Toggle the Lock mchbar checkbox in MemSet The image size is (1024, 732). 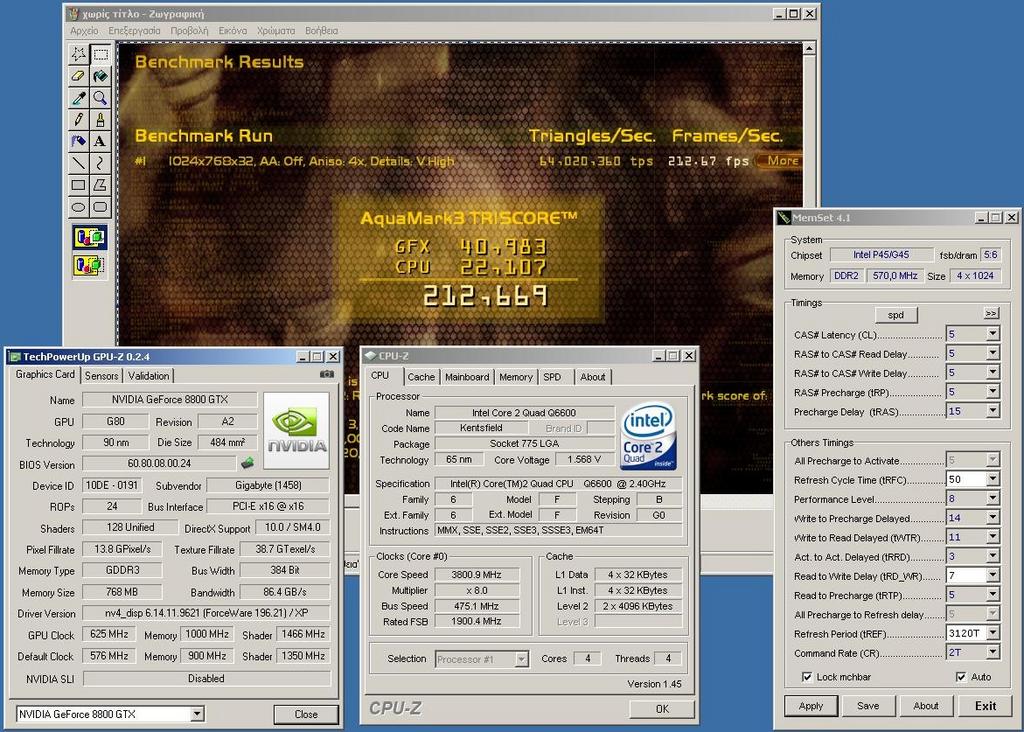(x=807, y=677)
